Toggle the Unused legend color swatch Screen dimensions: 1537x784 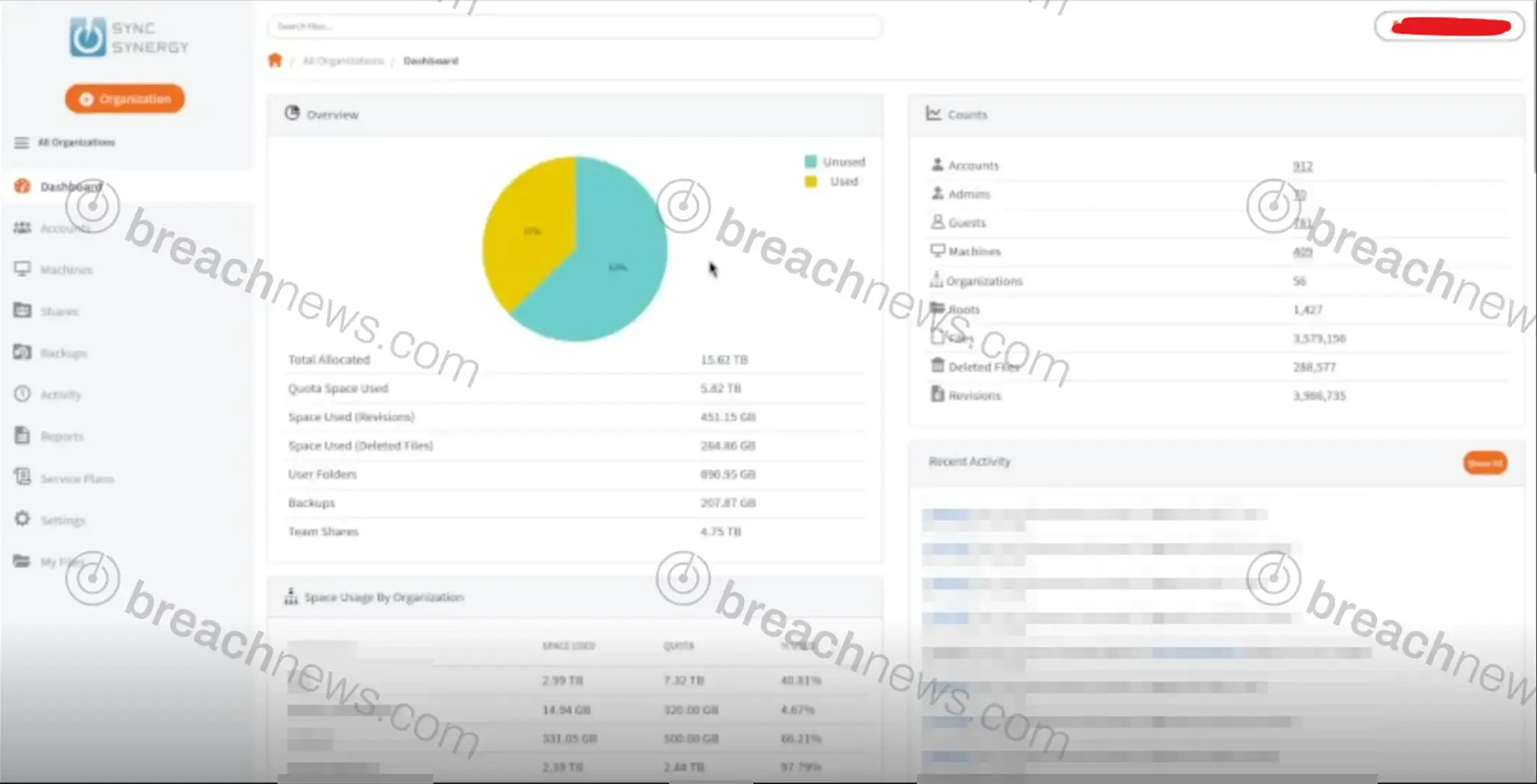(811, 161)
